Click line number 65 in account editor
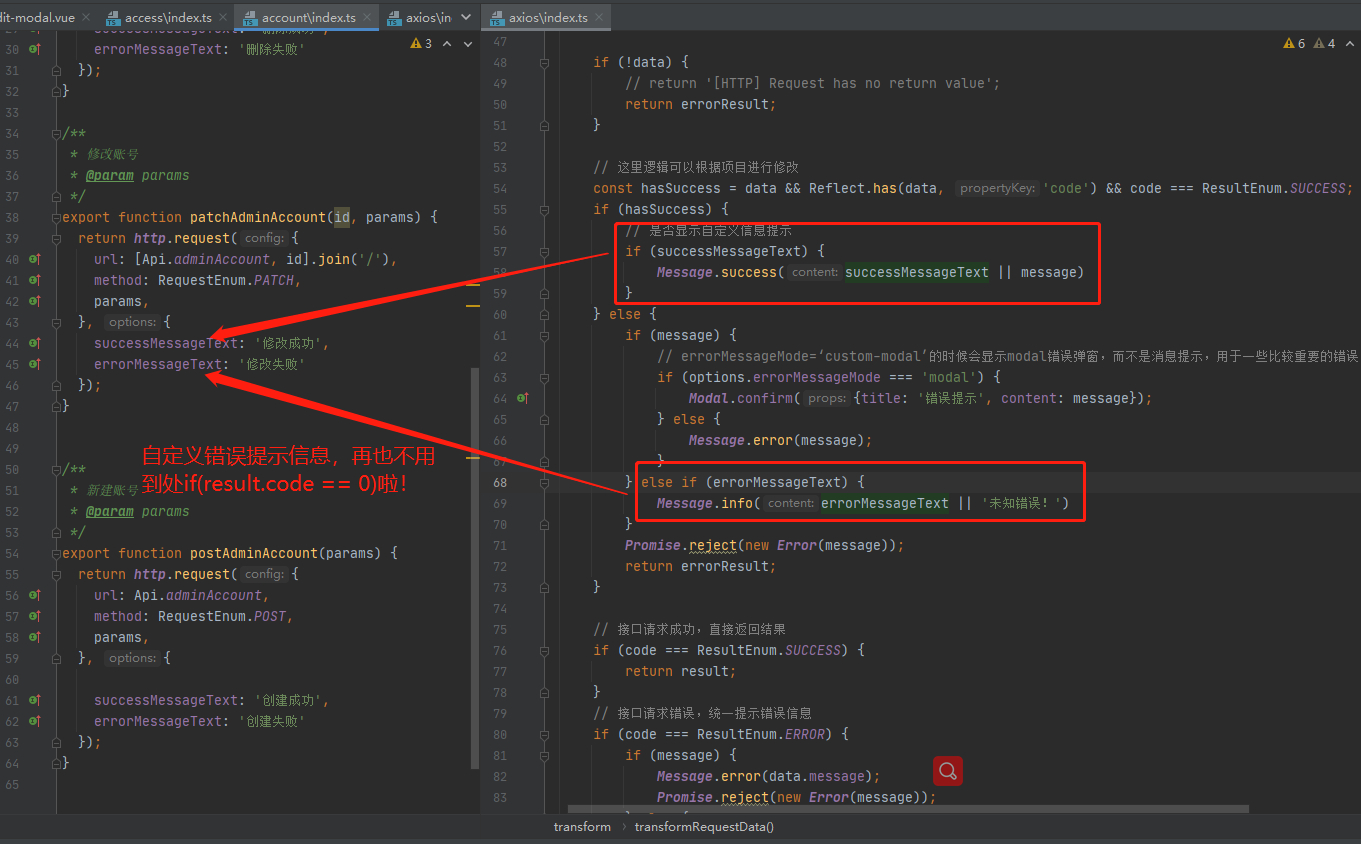Viewport: 1361px width, 844px height. point(12,784)
